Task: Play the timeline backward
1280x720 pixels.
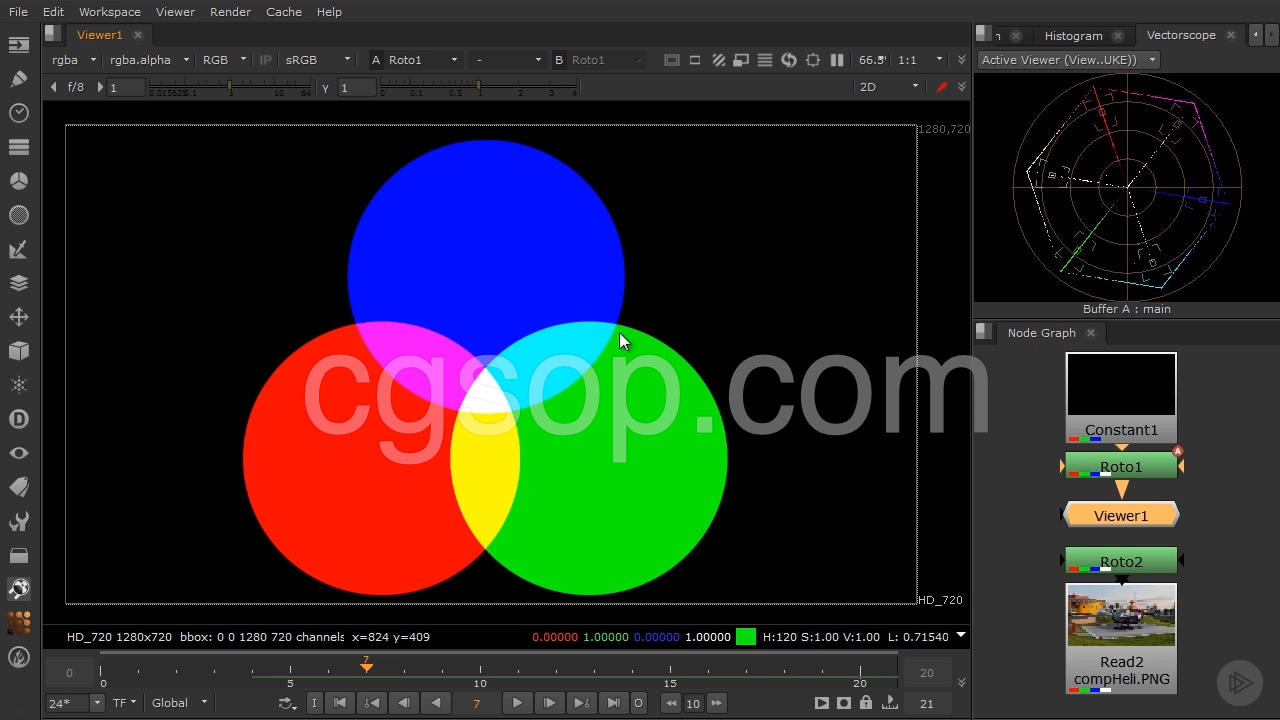Action: (x=436, y=703)
